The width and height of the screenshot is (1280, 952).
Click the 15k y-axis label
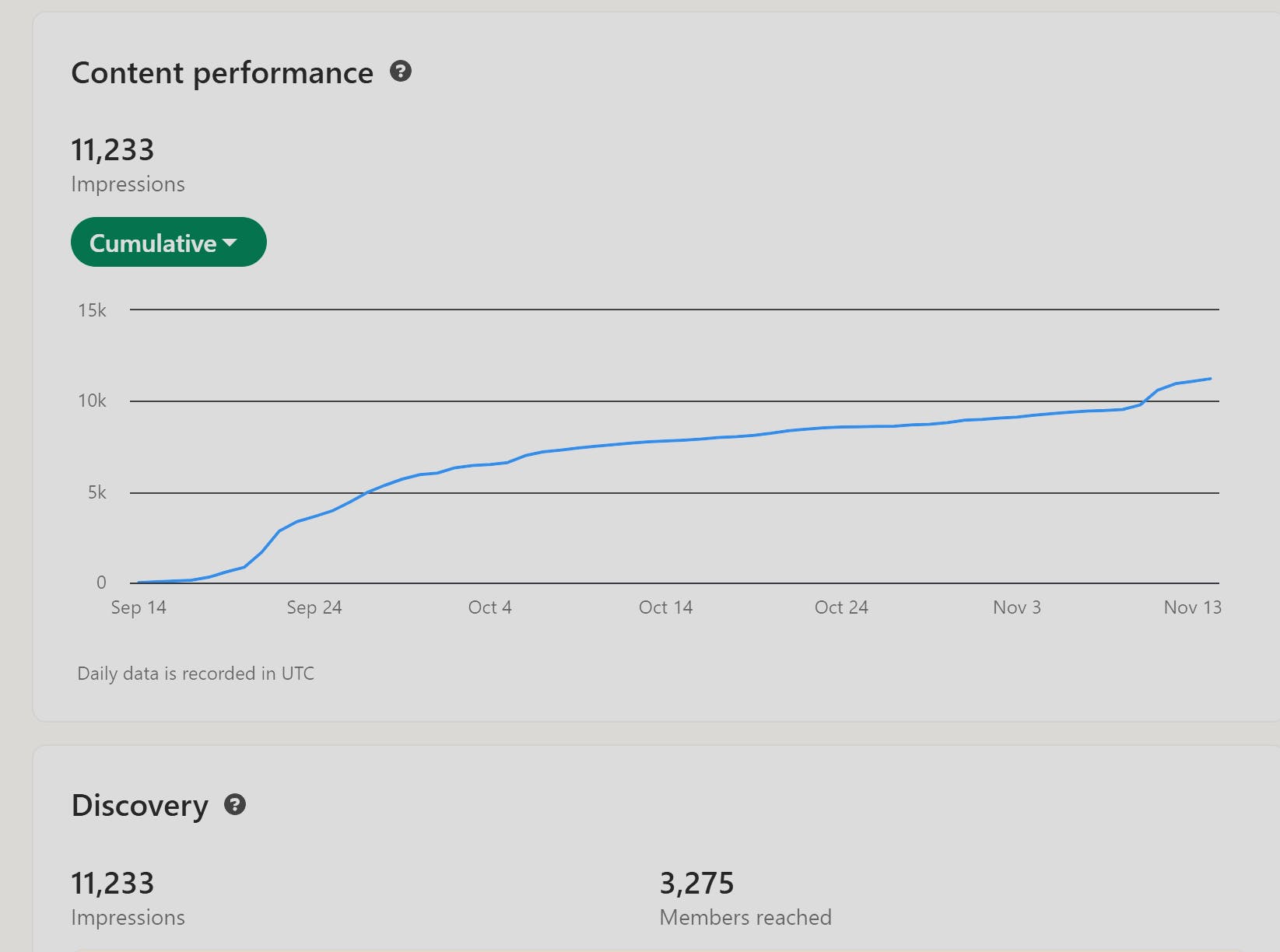point(92,310)
